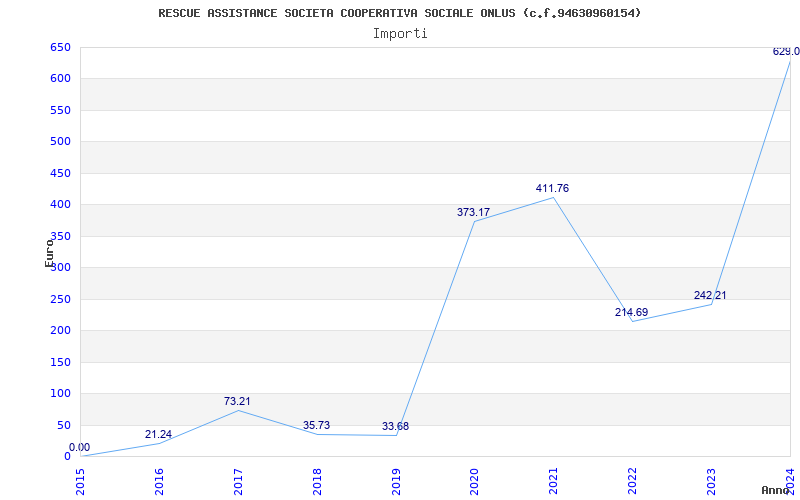Select the 21.24 data point label
The image size is (800, 500).
point(158,434)
